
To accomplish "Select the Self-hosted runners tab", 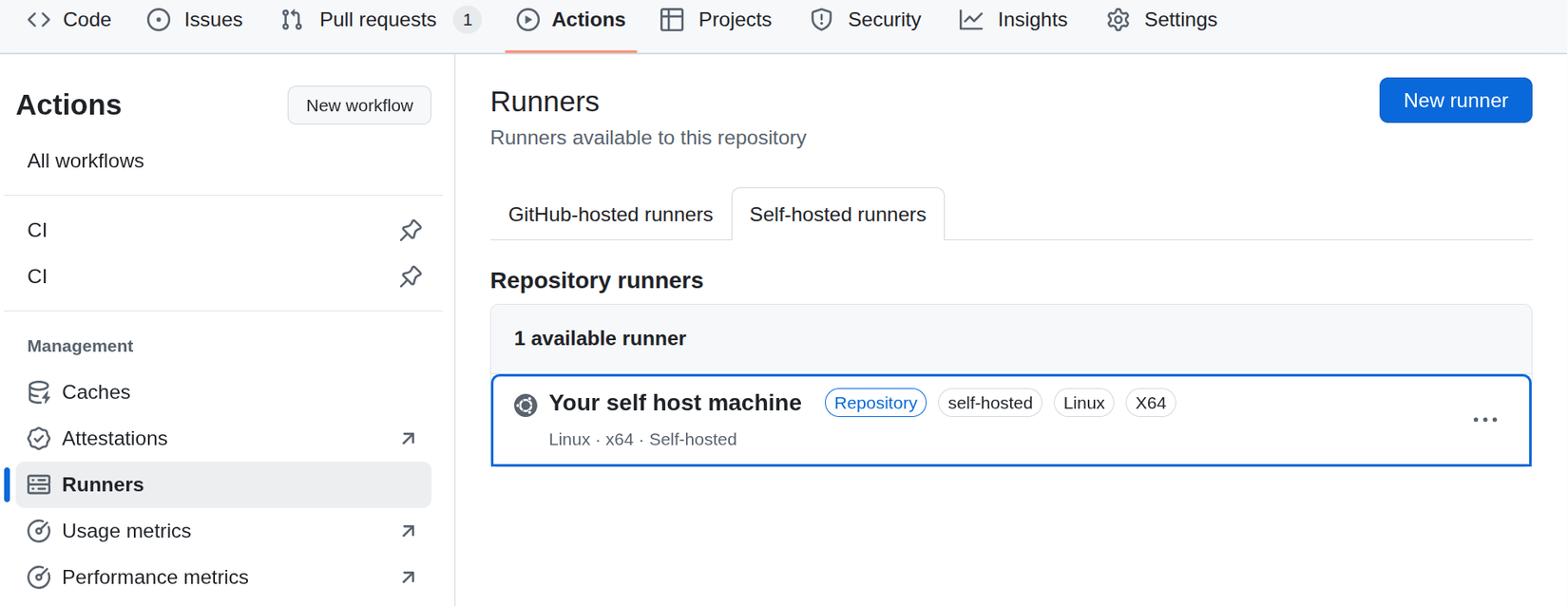I will click(837, 215).
